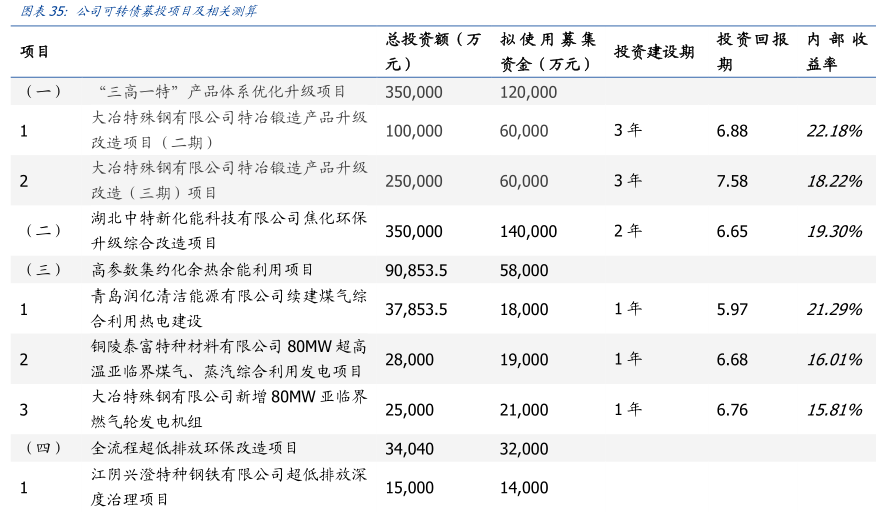The width and height of the screenshot is (876, 522).
Task: Click the payback period value 7.58
Action: (x=732, y=181)
